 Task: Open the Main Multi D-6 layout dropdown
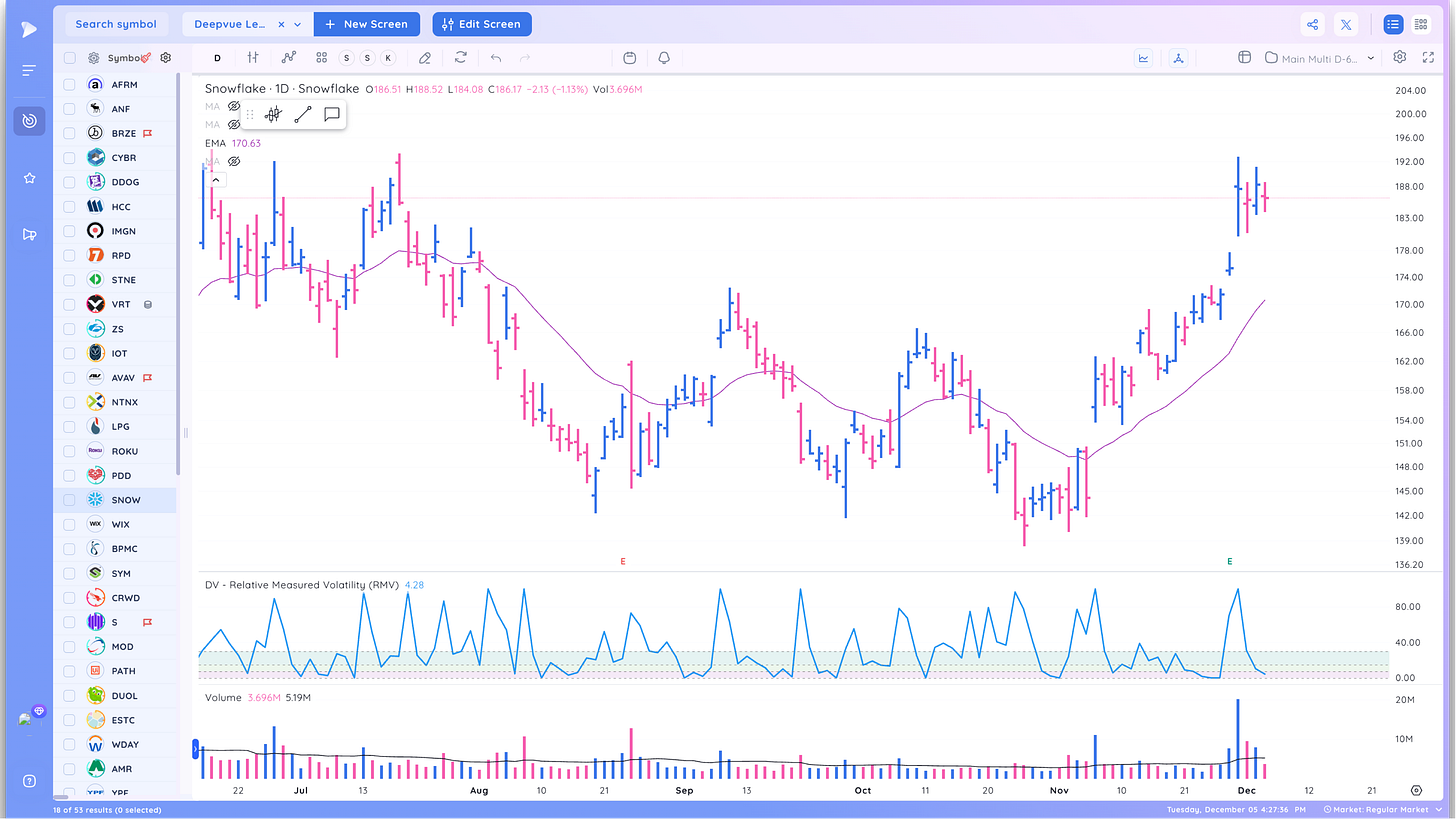click(1320, 58)
